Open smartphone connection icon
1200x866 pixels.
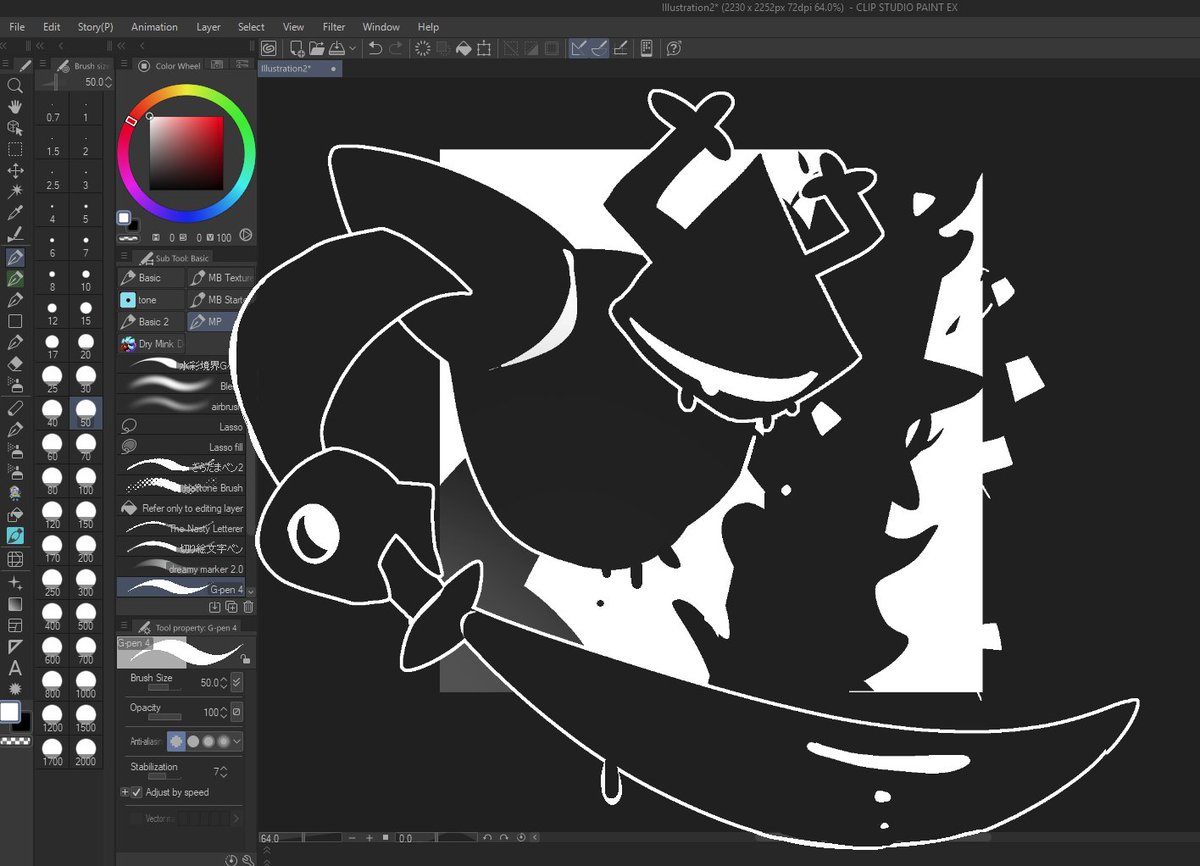coord(646,48)
